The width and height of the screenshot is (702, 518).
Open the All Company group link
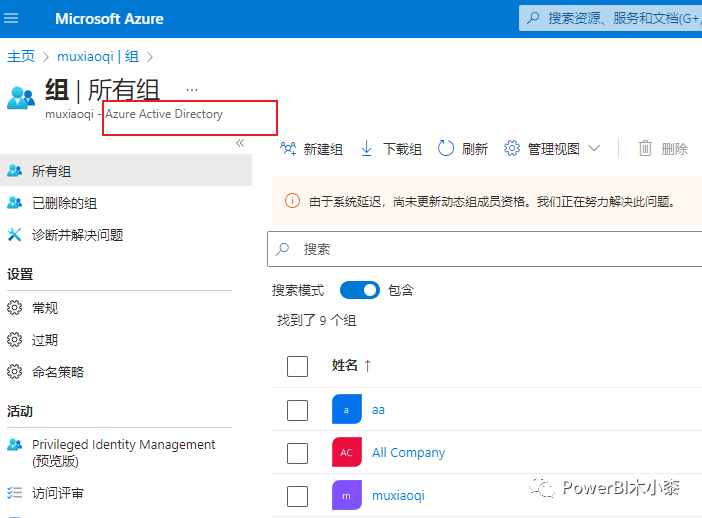pyautogui.click(x=408, y=453)
